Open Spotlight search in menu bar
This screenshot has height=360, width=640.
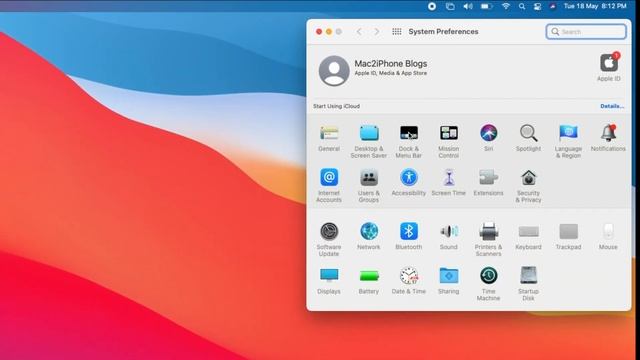(522, 6)
